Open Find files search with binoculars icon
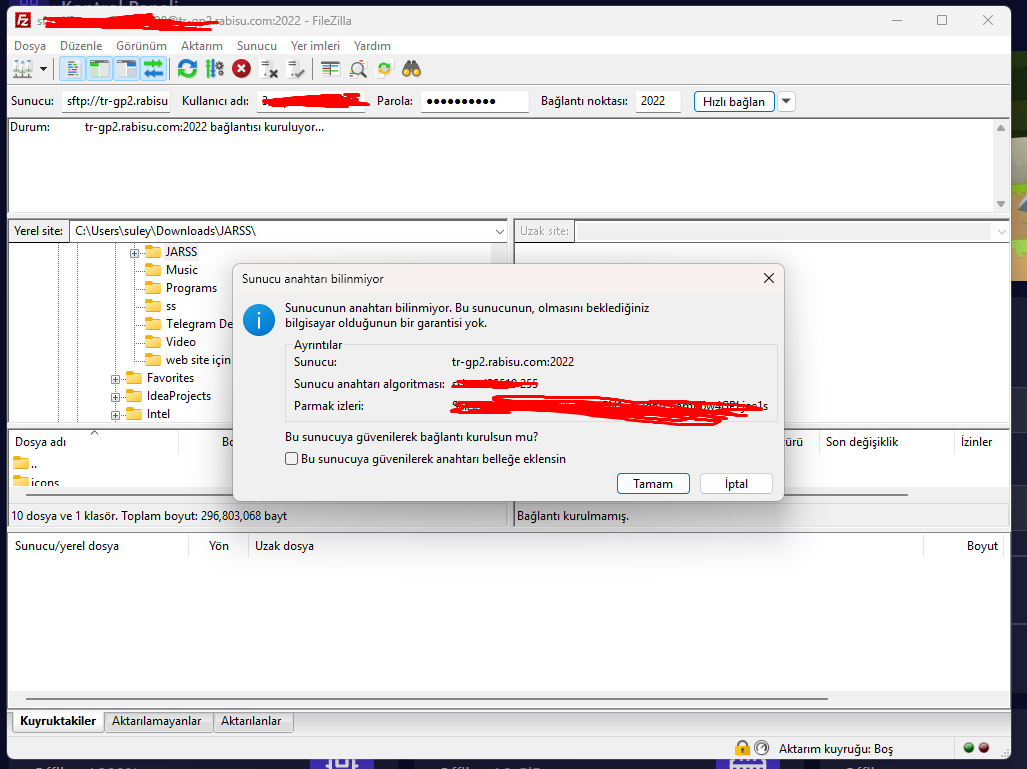This screenshot has width=1027, height=769. click(x=410, y=68)
